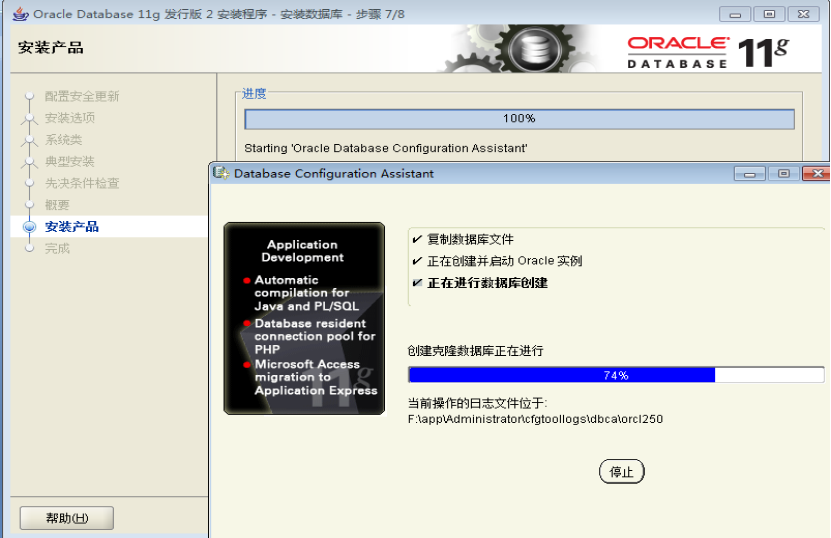Maximize the Database Configuration Assistant window
The width and height of the screenshot is (831, 538).
coord(783,173)
